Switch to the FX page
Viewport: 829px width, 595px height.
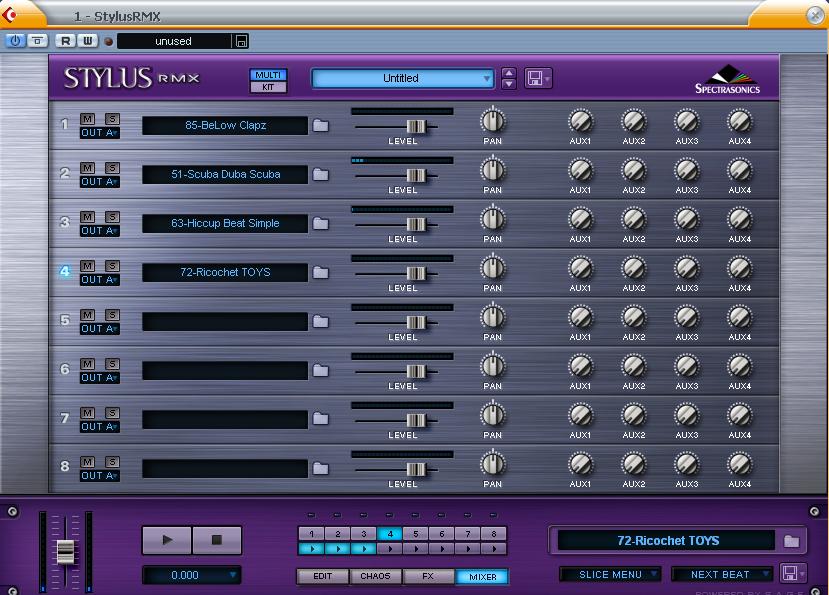coord(428,576)
